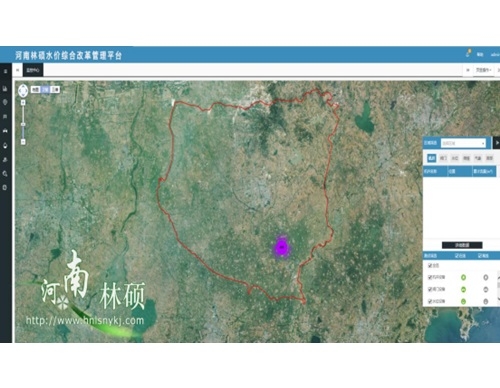Screen dimensions: 500x388
Task: Switch to the 气象 tab in right panel
Action: pos(478,158)
